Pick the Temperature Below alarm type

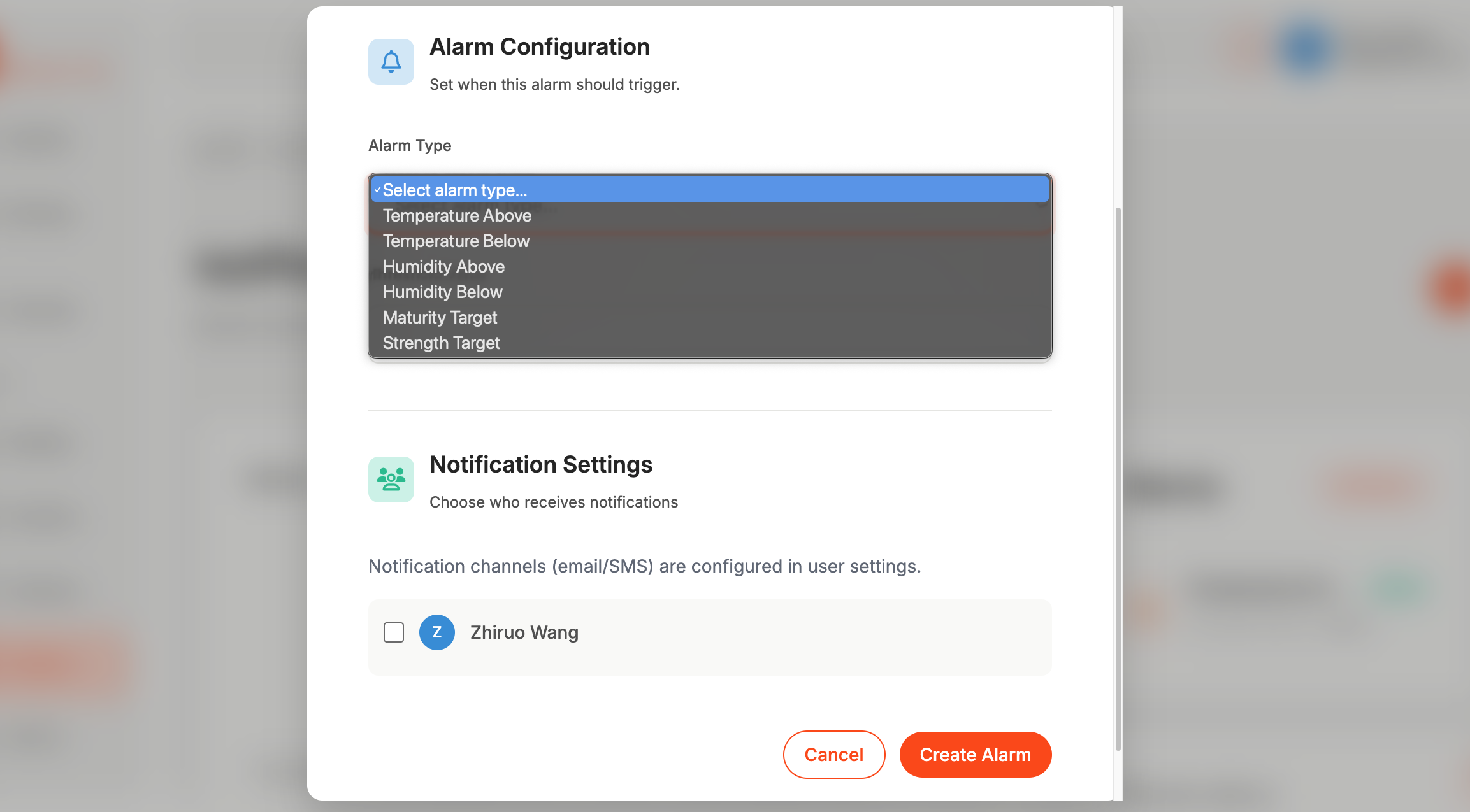click(x=456, y=241)
